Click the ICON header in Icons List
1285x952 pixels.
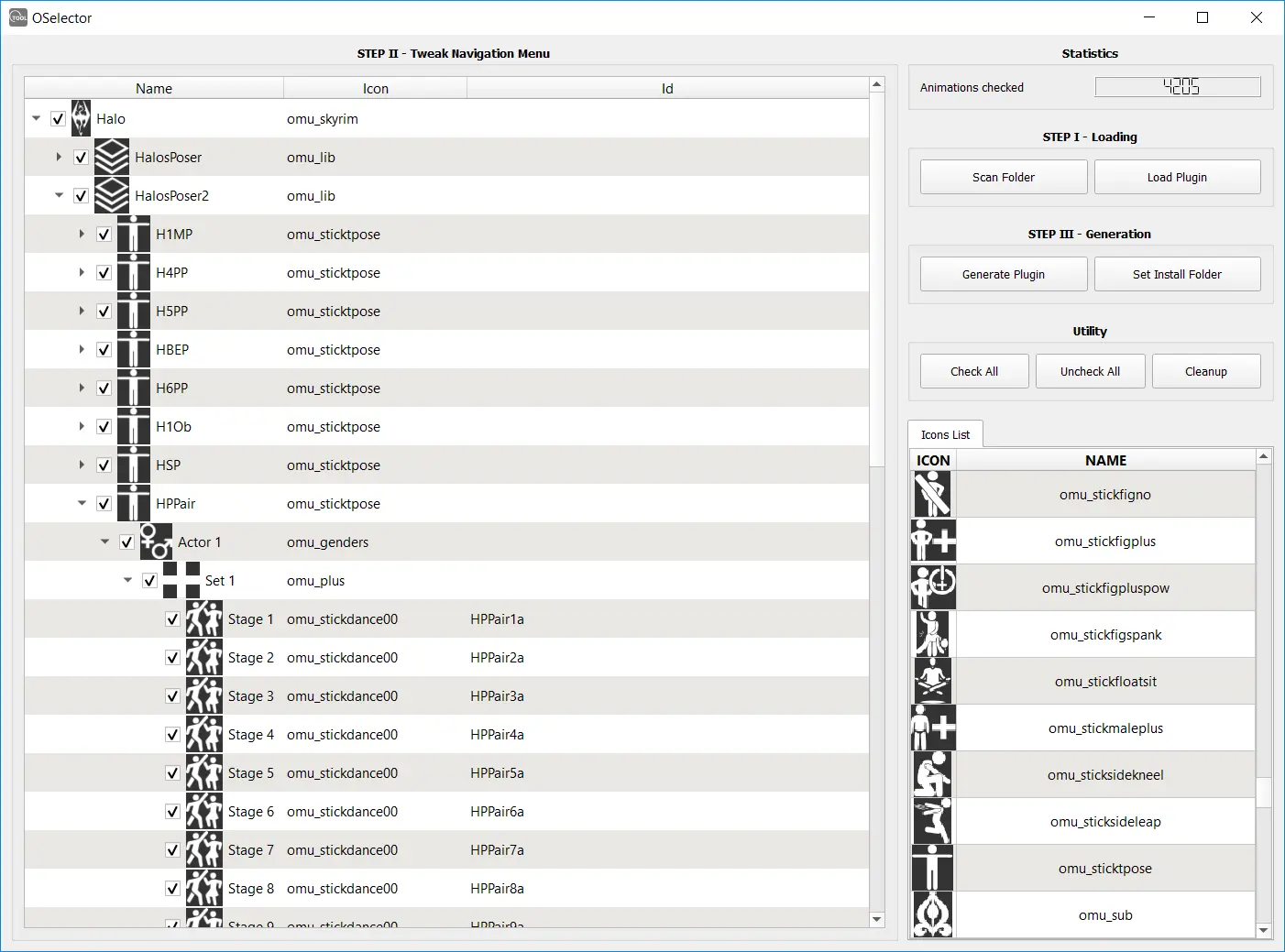933,461
